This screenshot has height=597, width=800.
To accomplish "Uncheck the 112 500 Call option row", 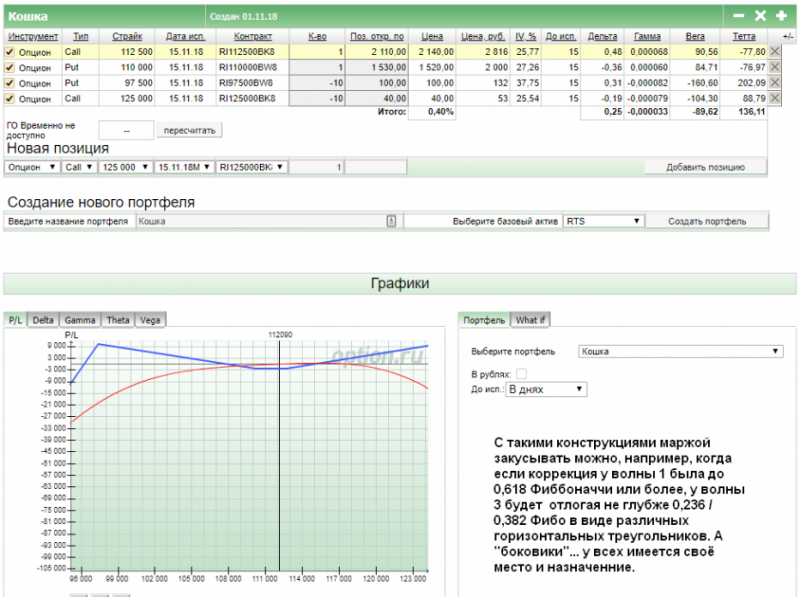I will [x=11, y=51].
